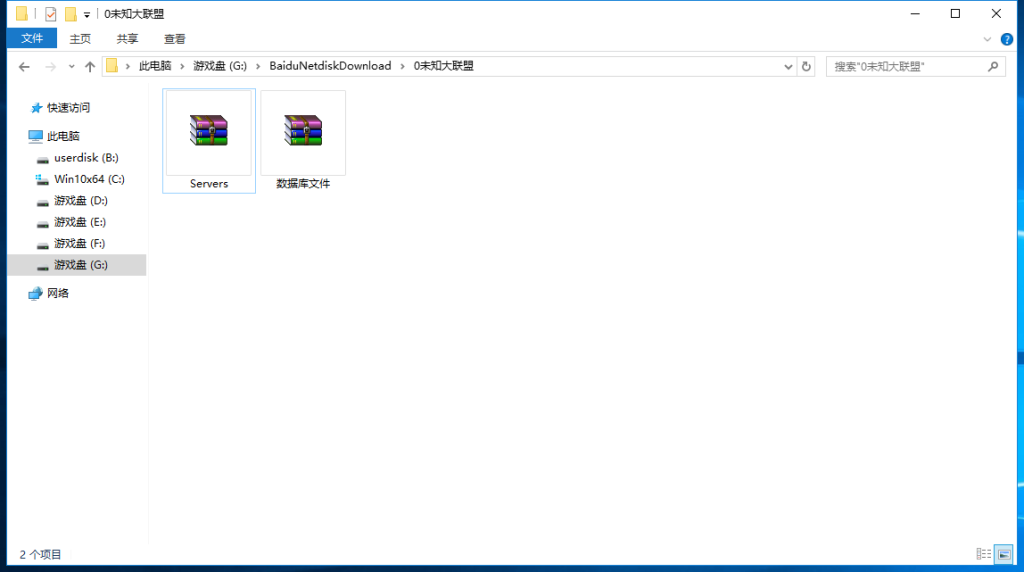
Task: Refresh the current folder
Action: pos(806,67)
